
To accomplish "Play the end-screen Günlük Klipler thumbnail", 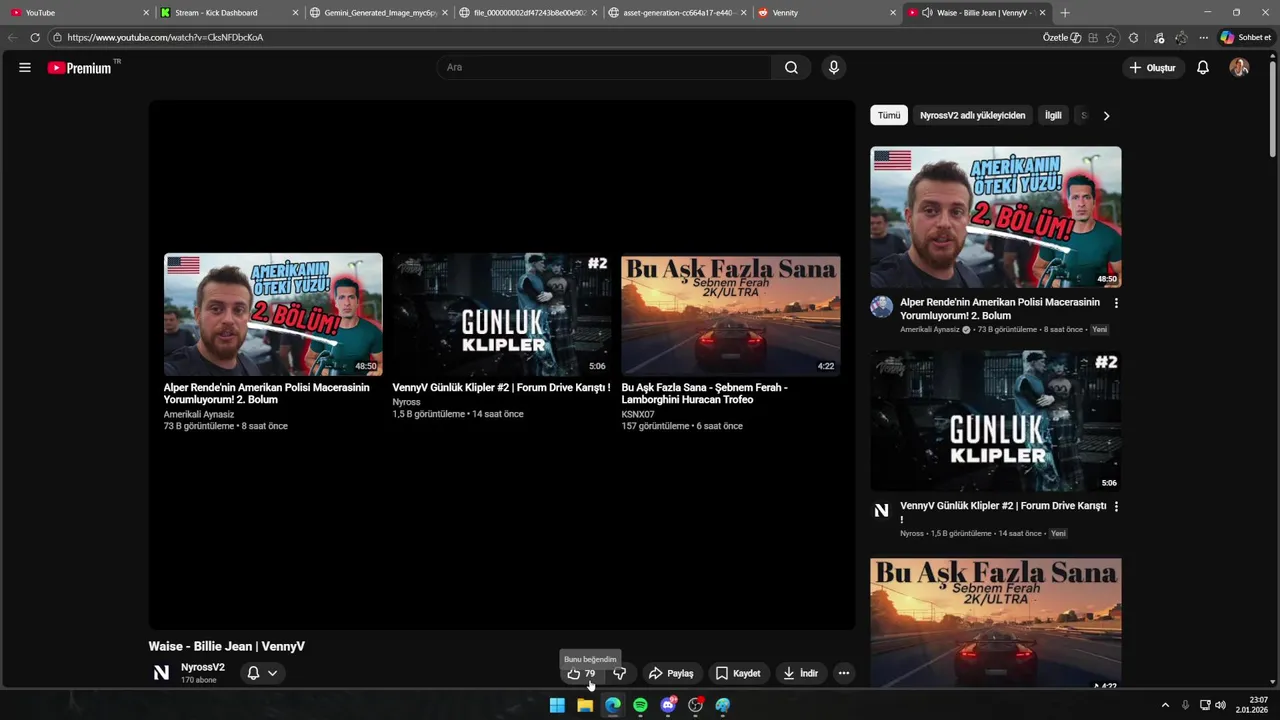I will (502, 314).
